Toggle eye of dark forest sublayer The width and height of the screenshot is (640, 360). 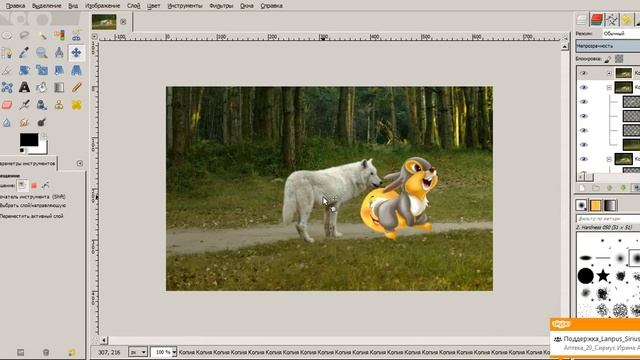[584, 145]
